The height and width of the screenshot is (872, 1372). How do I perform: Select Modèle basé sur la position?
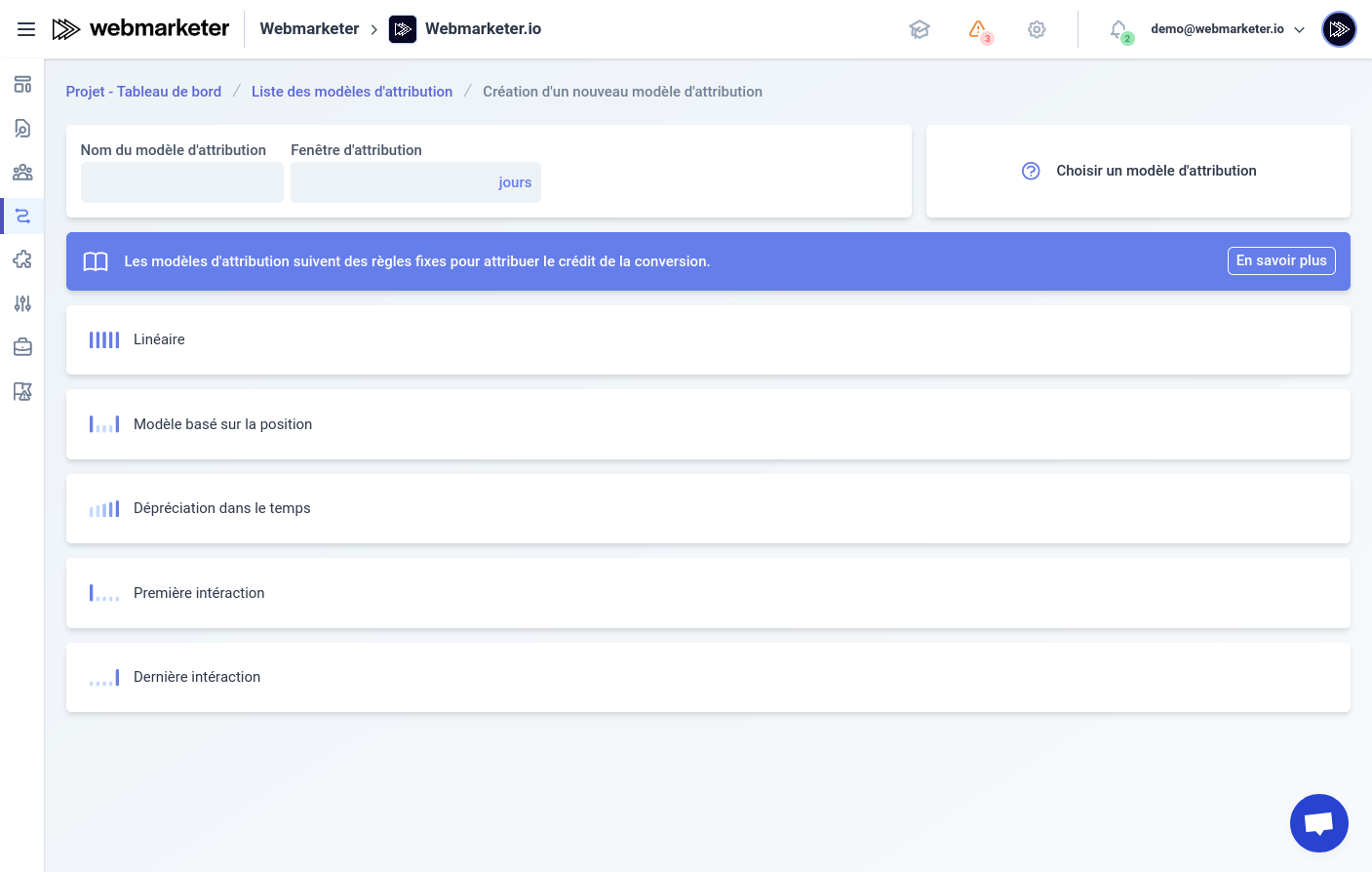pos(708,424)
